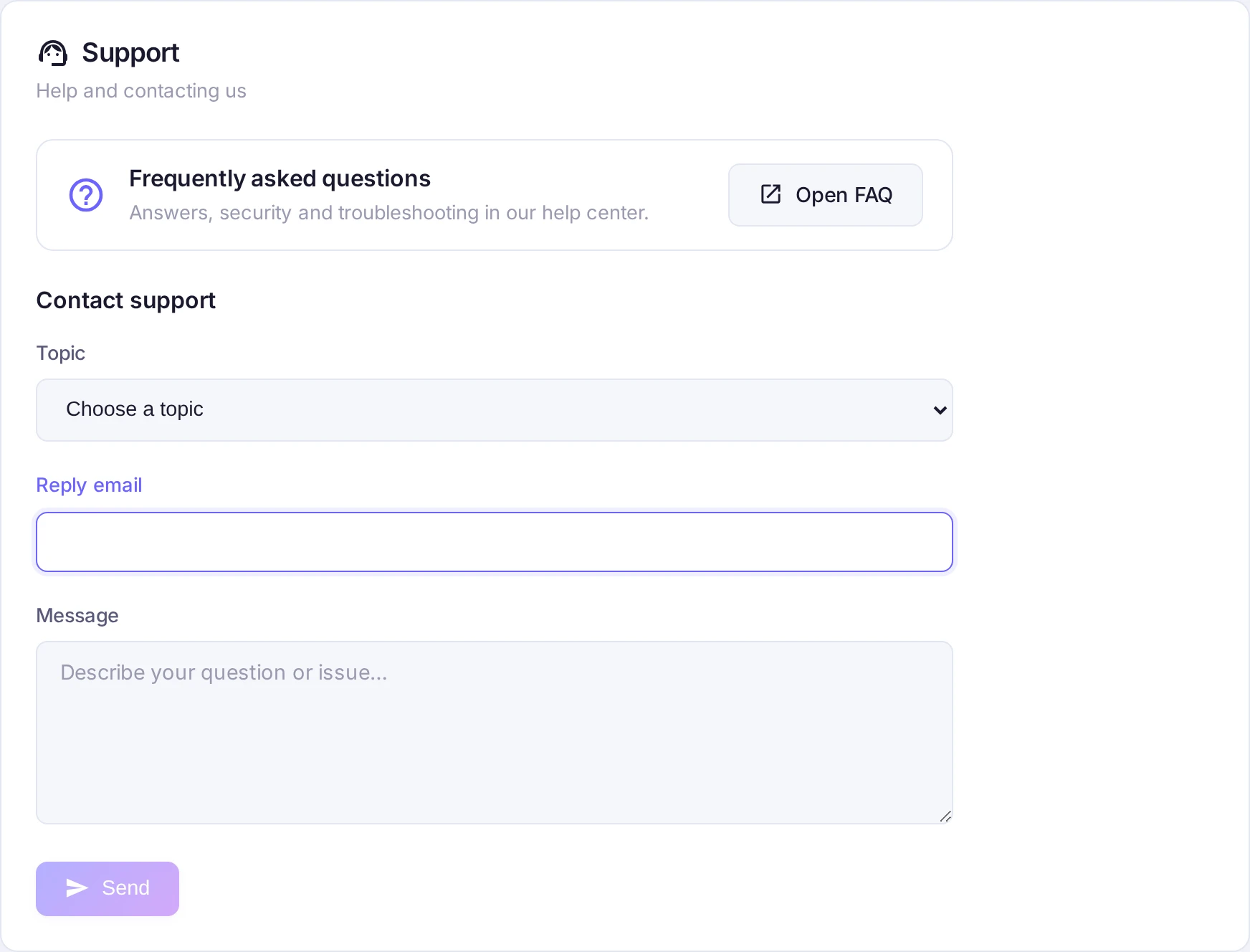Click the "Contact support" section heading
The width and height of the screenshot is (1250, 952).
point(126,300)
